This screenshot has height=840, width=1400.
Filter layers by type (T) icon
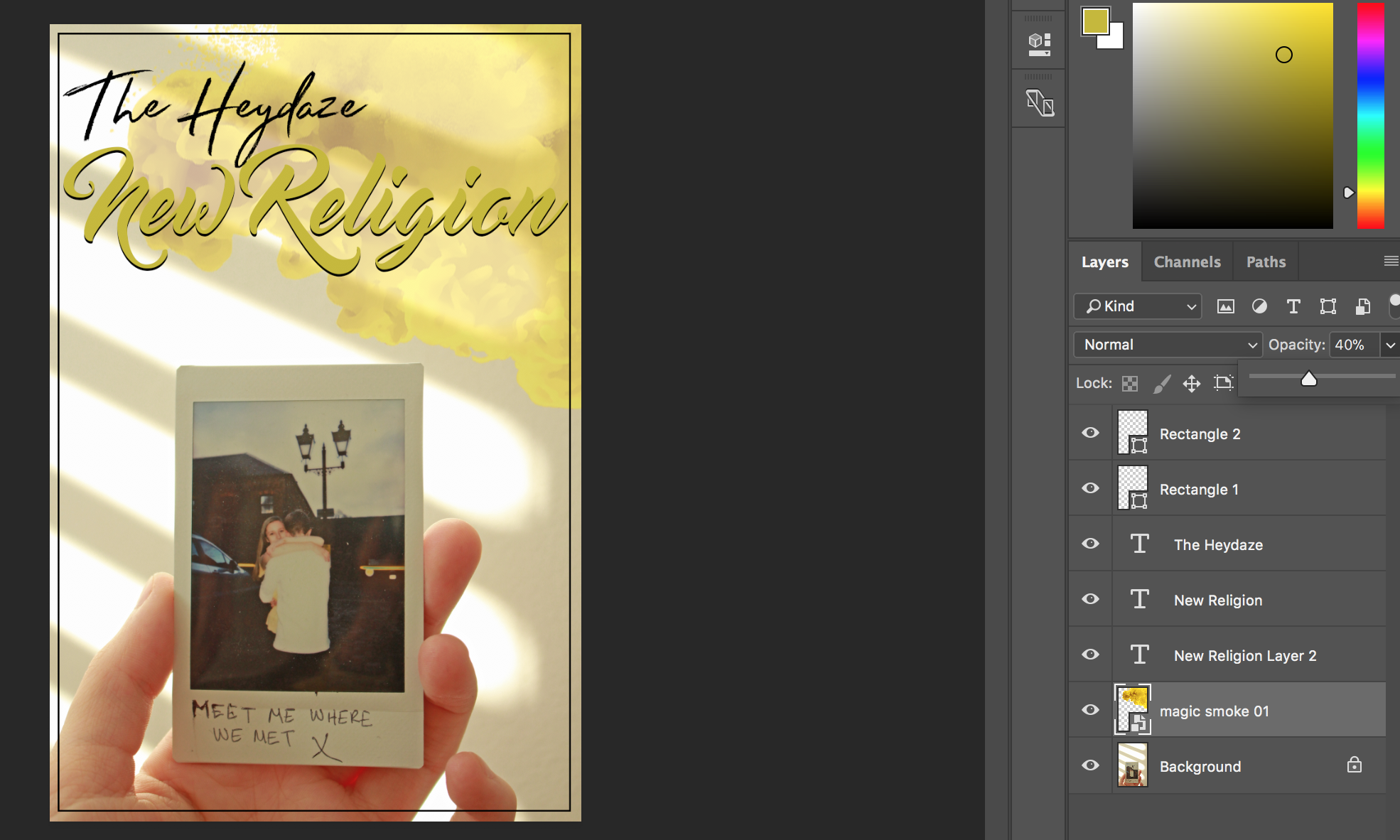click(x=1293, y=306)
